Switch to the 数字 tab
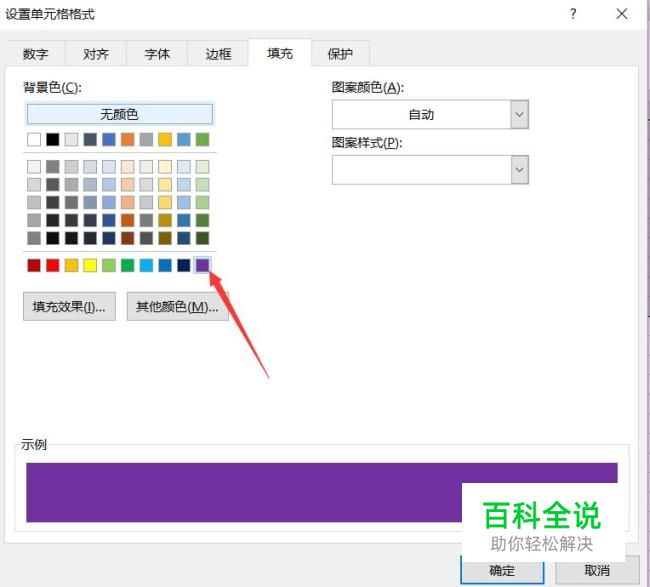 pos(35,54)
